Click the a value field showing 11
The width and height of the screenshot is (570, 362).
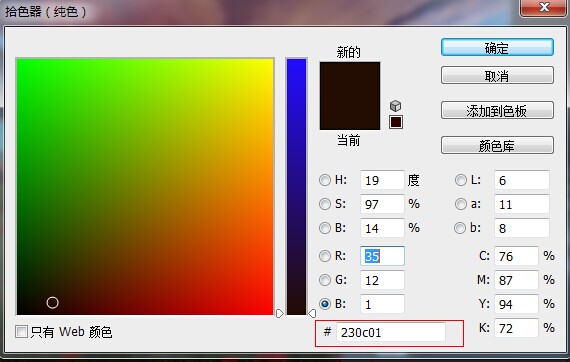[522, 204]
